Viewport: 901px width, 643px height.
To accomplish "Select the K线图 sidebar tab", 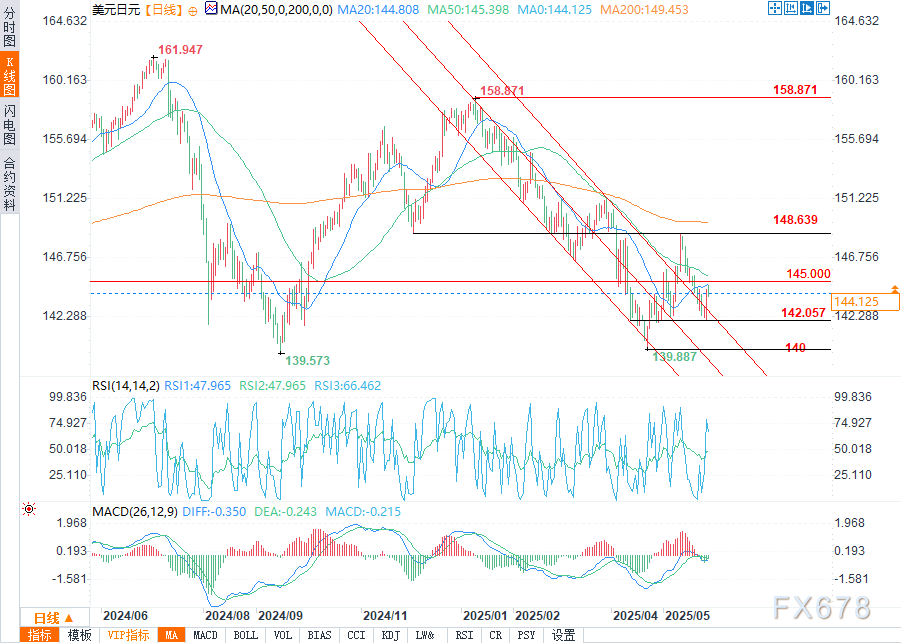I will [x=9, y=77].
